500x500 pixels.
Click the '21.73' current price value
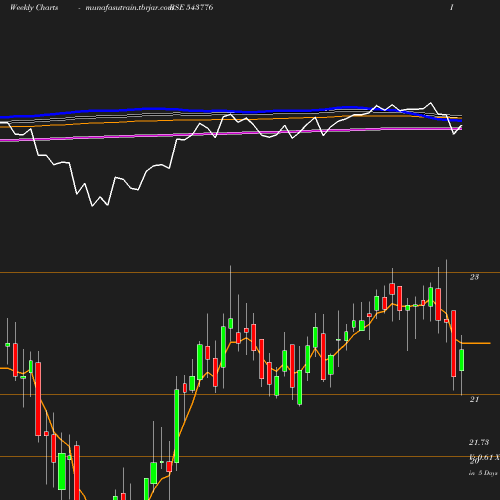pyautogui.click(x=479, y=442)
